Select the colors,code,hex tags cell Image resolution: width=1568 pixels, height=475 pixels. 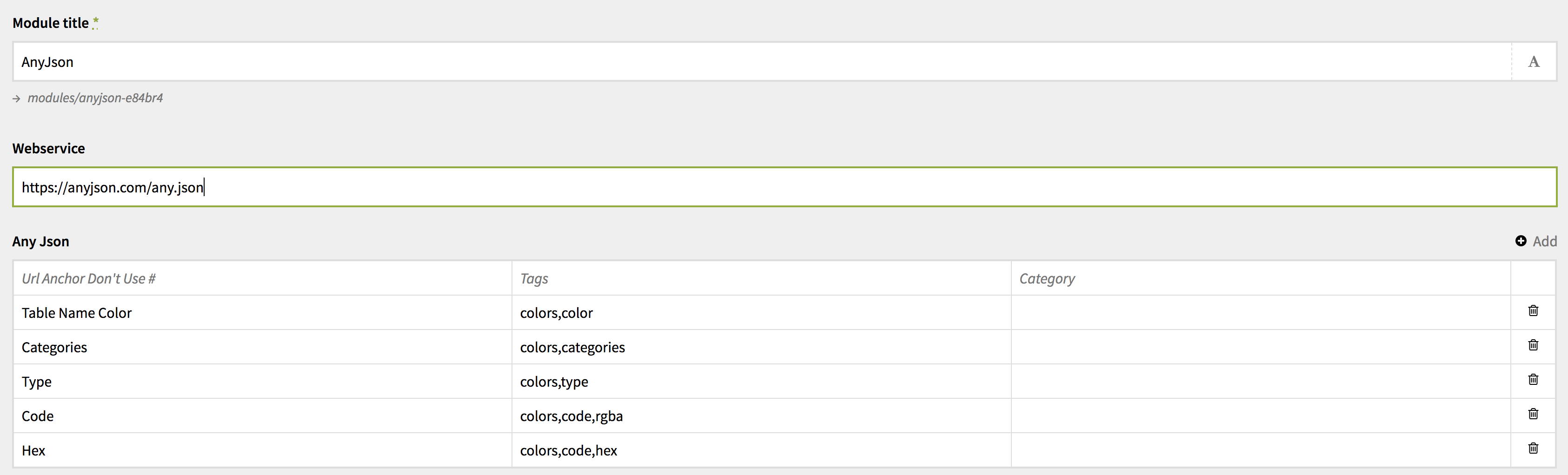point(761,450)
